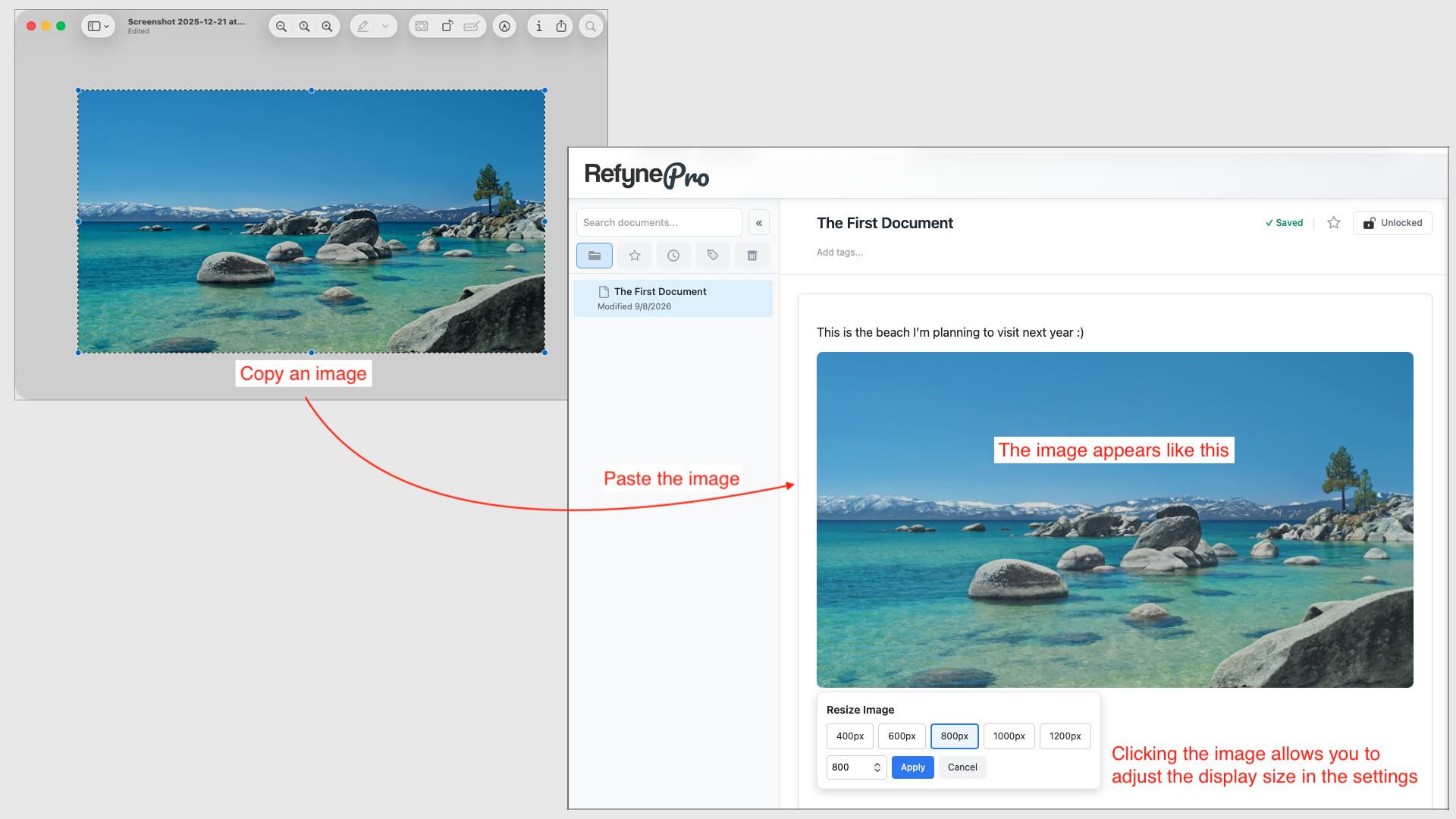Click the selected beach image in Preview
Screen dimensions: 1456x819
[x=311, y=221]
